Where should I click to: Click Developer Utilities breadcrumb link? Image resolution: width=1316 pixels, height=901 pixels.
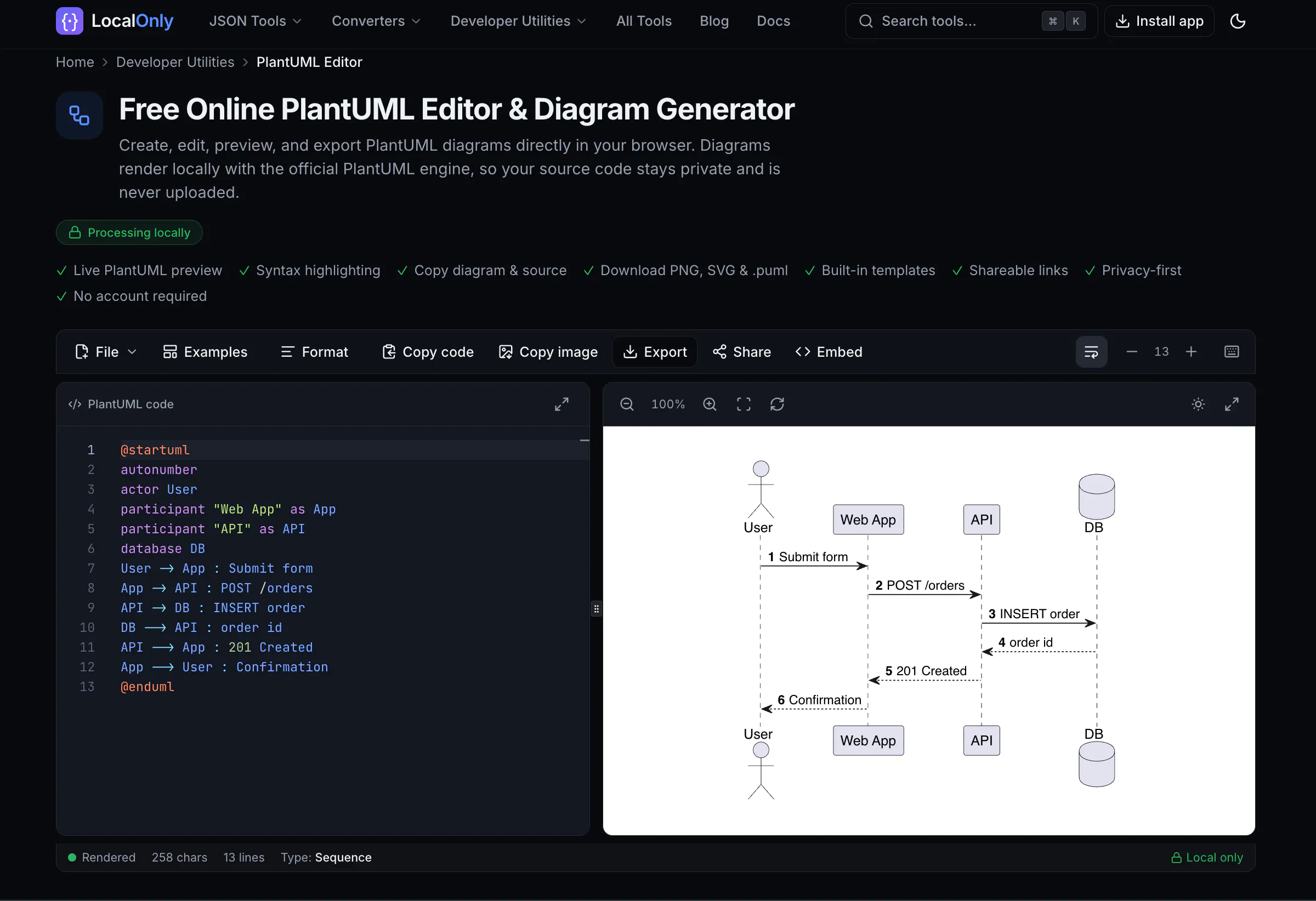click(175, 62)
